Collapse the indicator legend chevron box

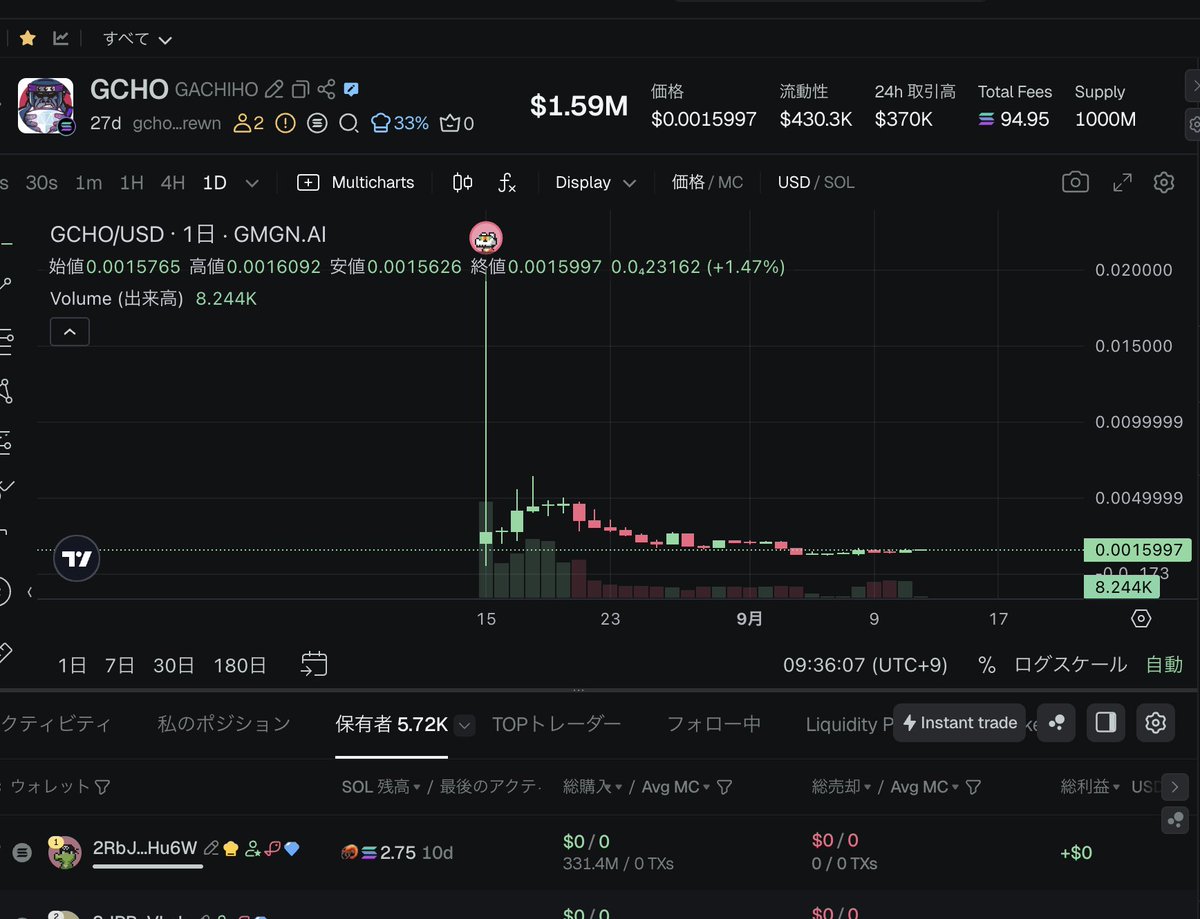[x=69, y=331]
